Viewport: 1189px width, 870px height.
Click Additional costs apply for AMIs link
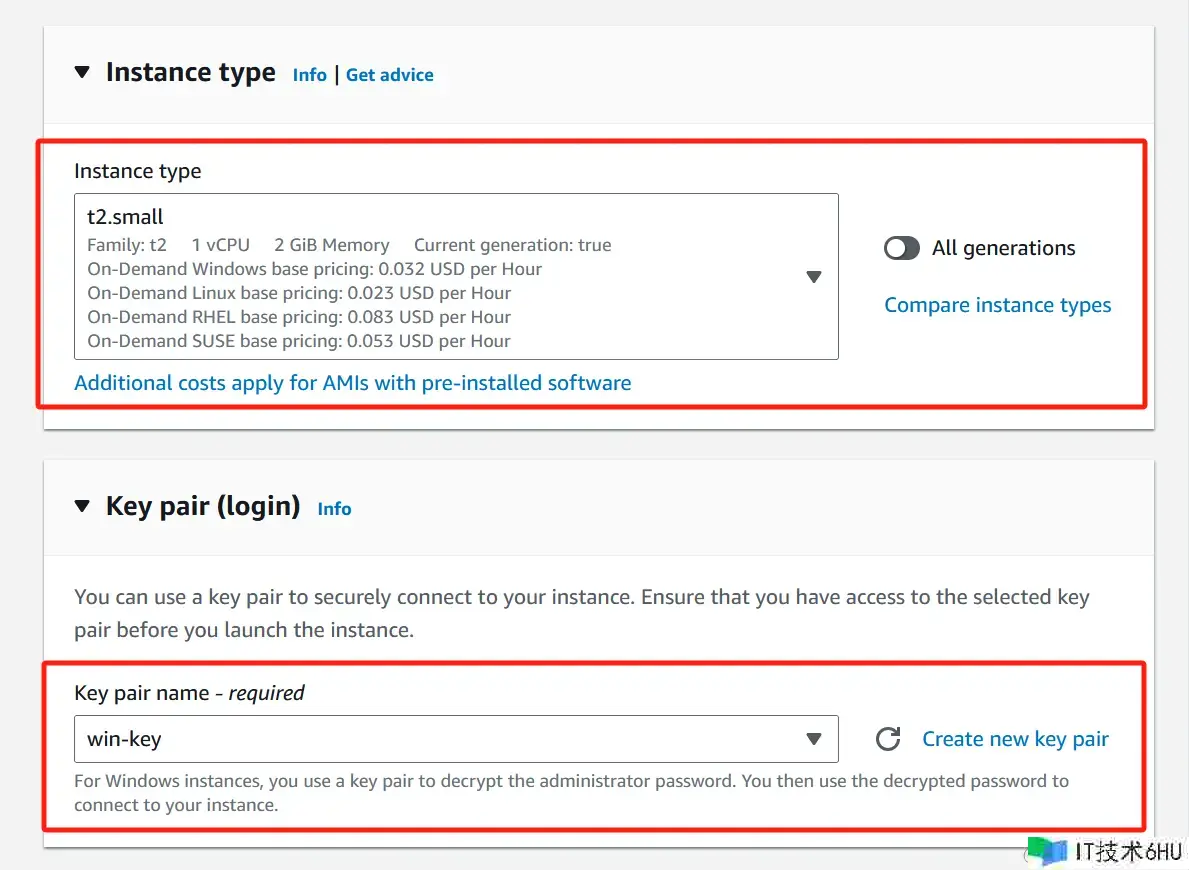click(352, 383)
